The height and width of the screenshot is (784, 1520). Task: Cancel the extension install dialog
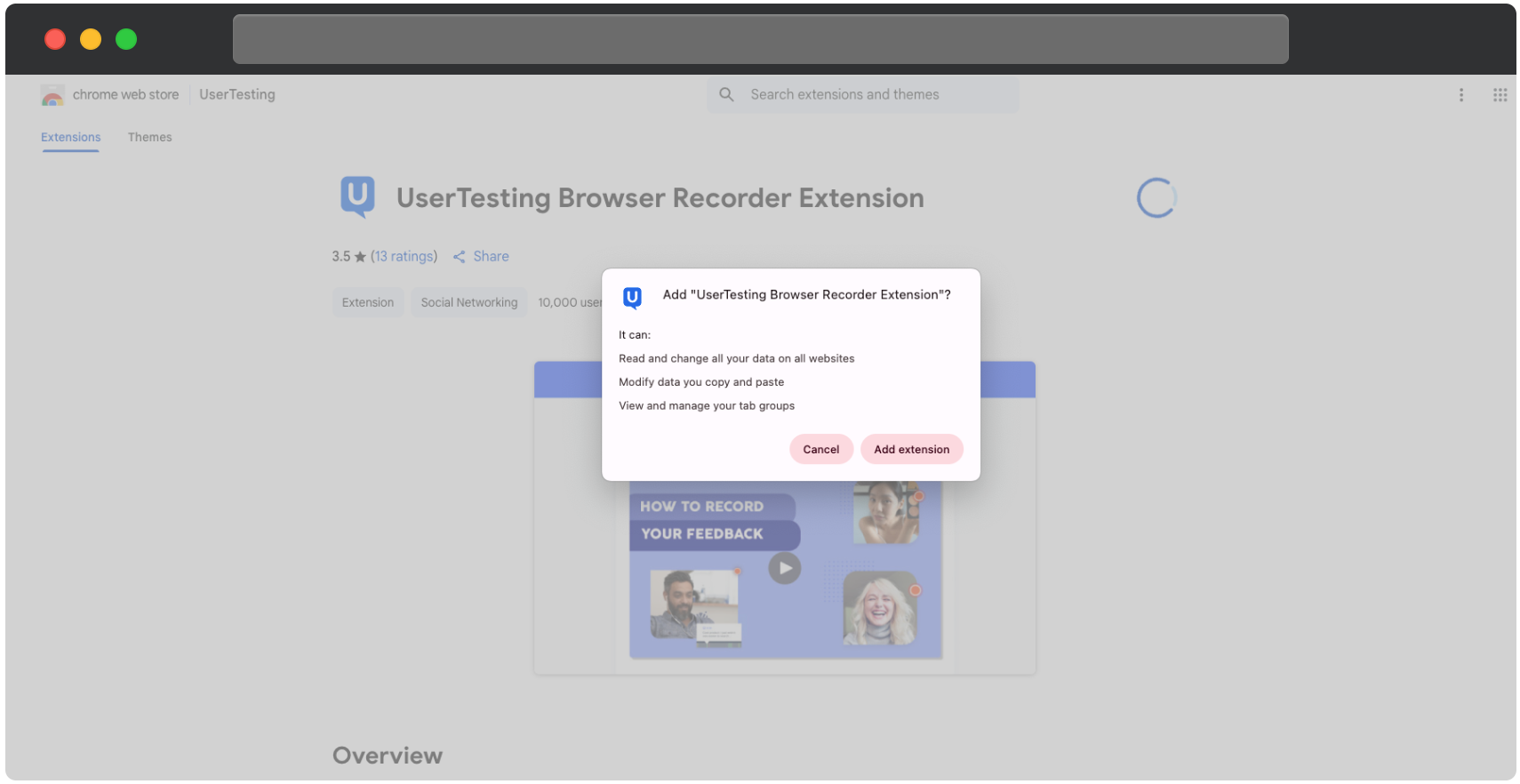pyautogui.click(x=820, y=449)
